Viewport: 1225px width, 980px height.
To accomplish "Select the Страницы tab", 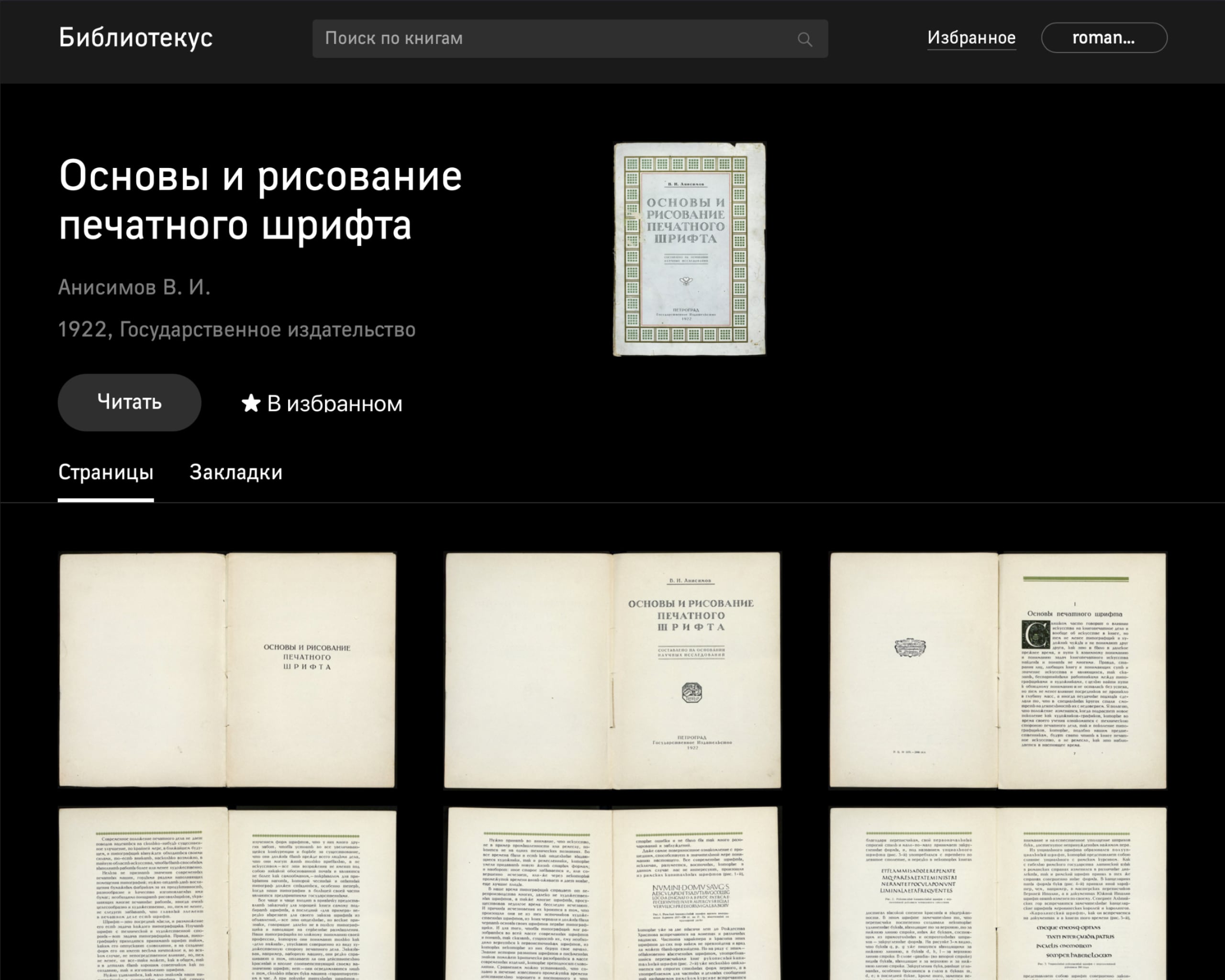I will pyautogui.click(x=106, y=472).
